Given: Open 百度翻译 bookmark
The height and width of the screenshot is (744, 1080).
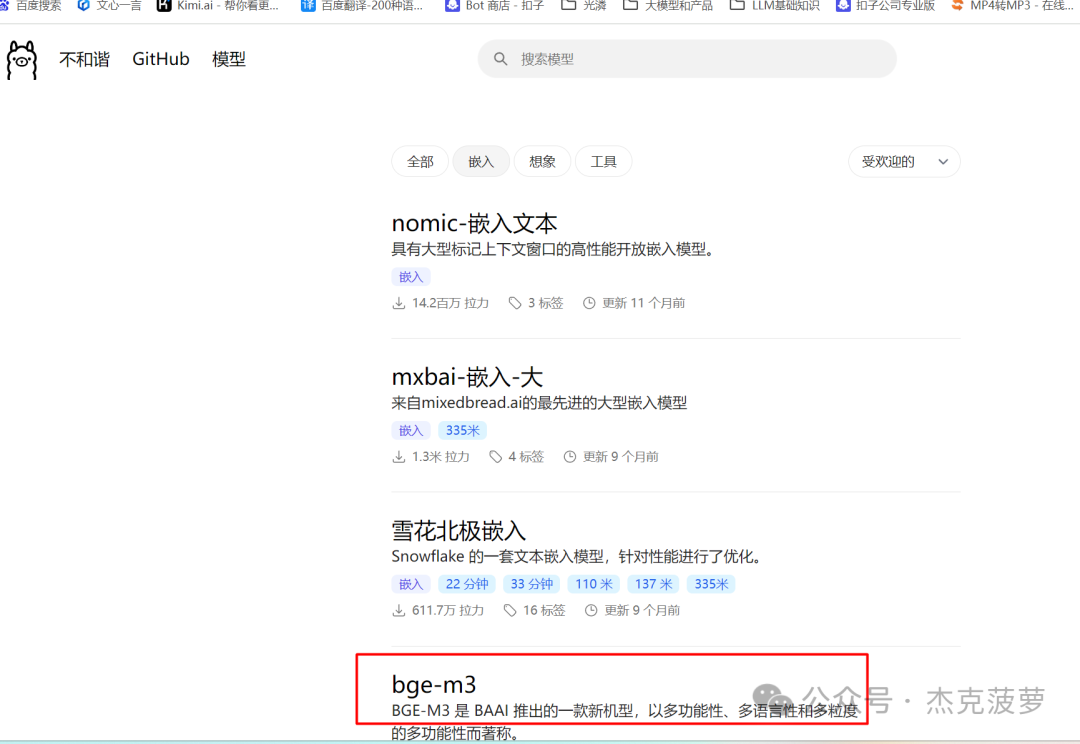Looking at the screenshot, I should click(363, 6).
